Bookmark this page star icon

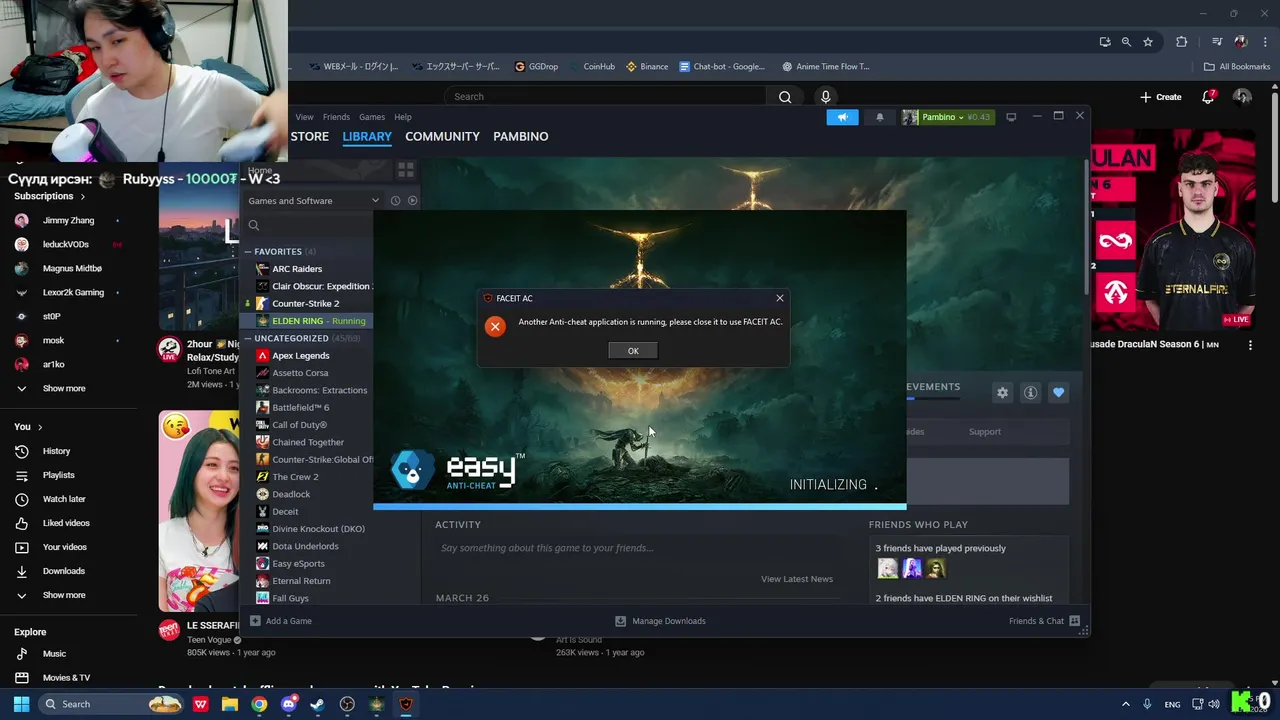[x=1148, y=42]
